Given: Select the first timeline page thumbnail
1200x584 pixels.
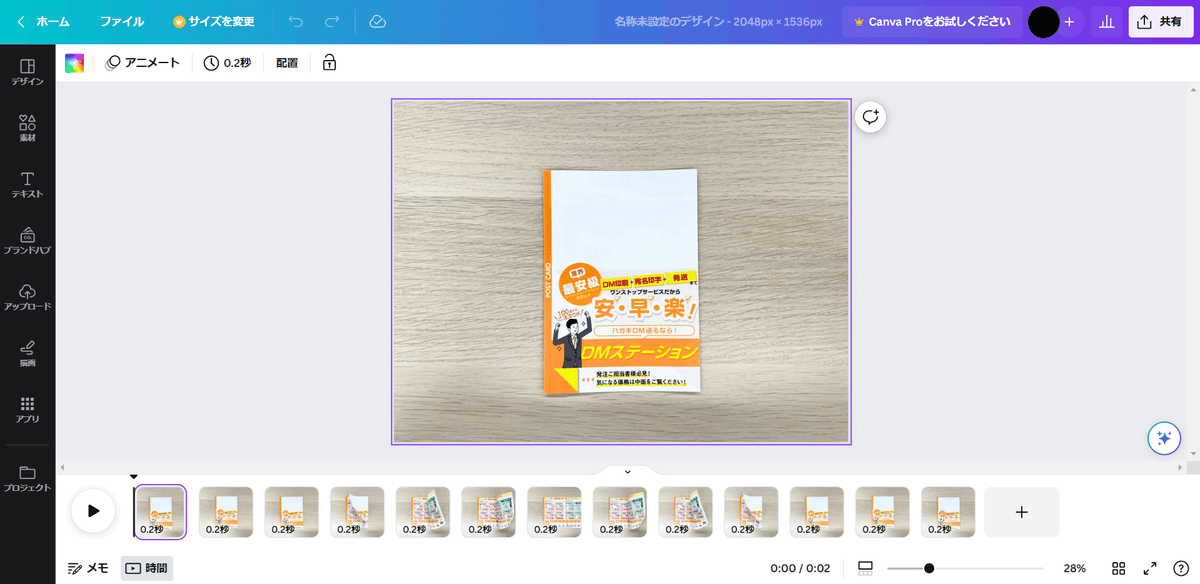Looking at the screenshot, I should pyautogui.click(x=160, y=512).
